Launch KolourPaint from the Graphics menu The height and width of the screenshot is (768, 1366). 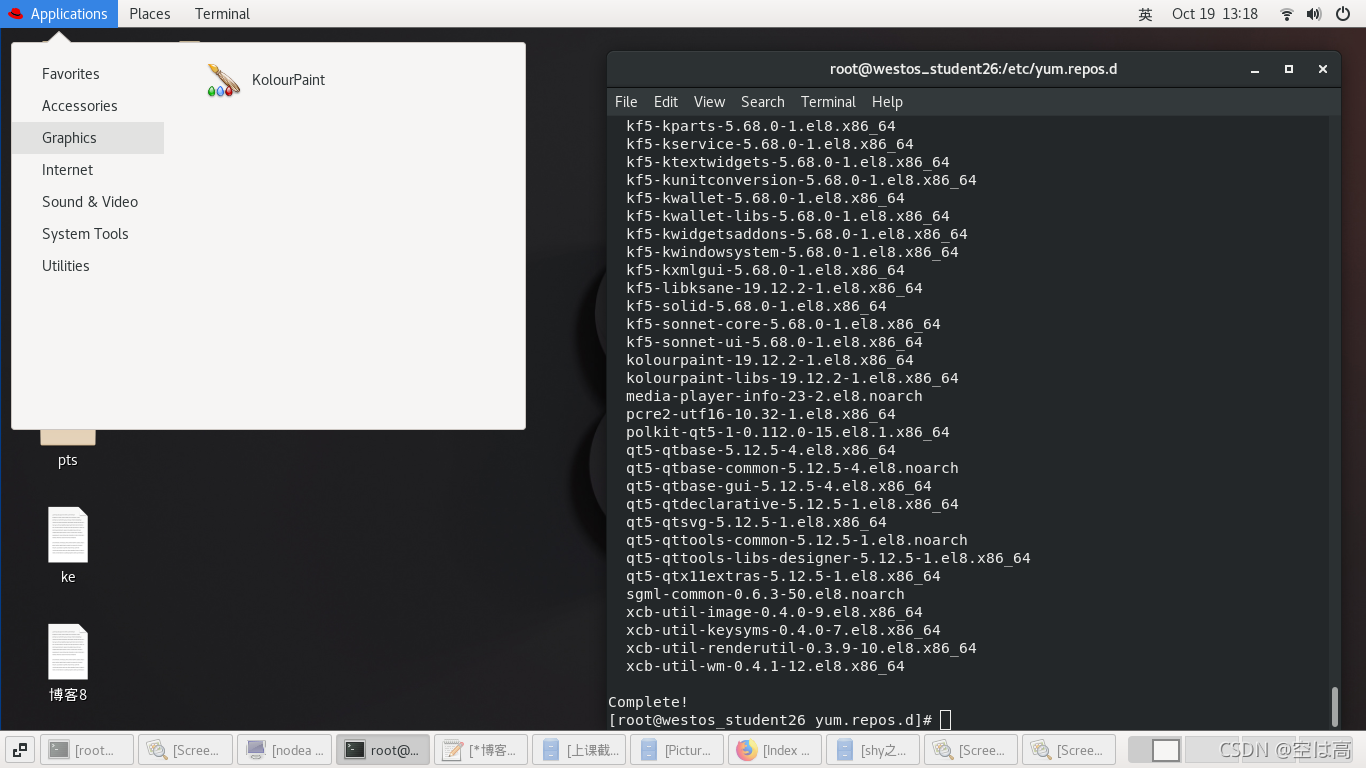[267, 80]
